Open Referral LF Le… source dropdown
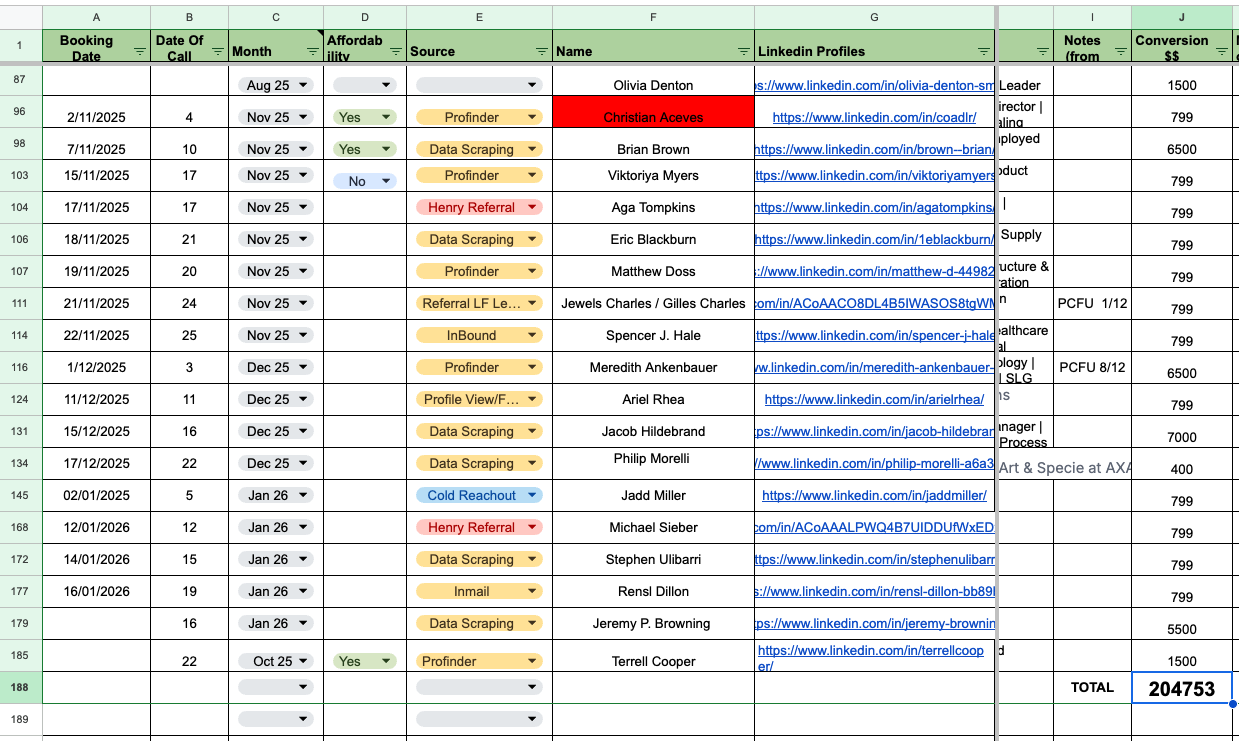Image resolution: width=1239 pixels, height=741 pixels. [x=479, y=303]
